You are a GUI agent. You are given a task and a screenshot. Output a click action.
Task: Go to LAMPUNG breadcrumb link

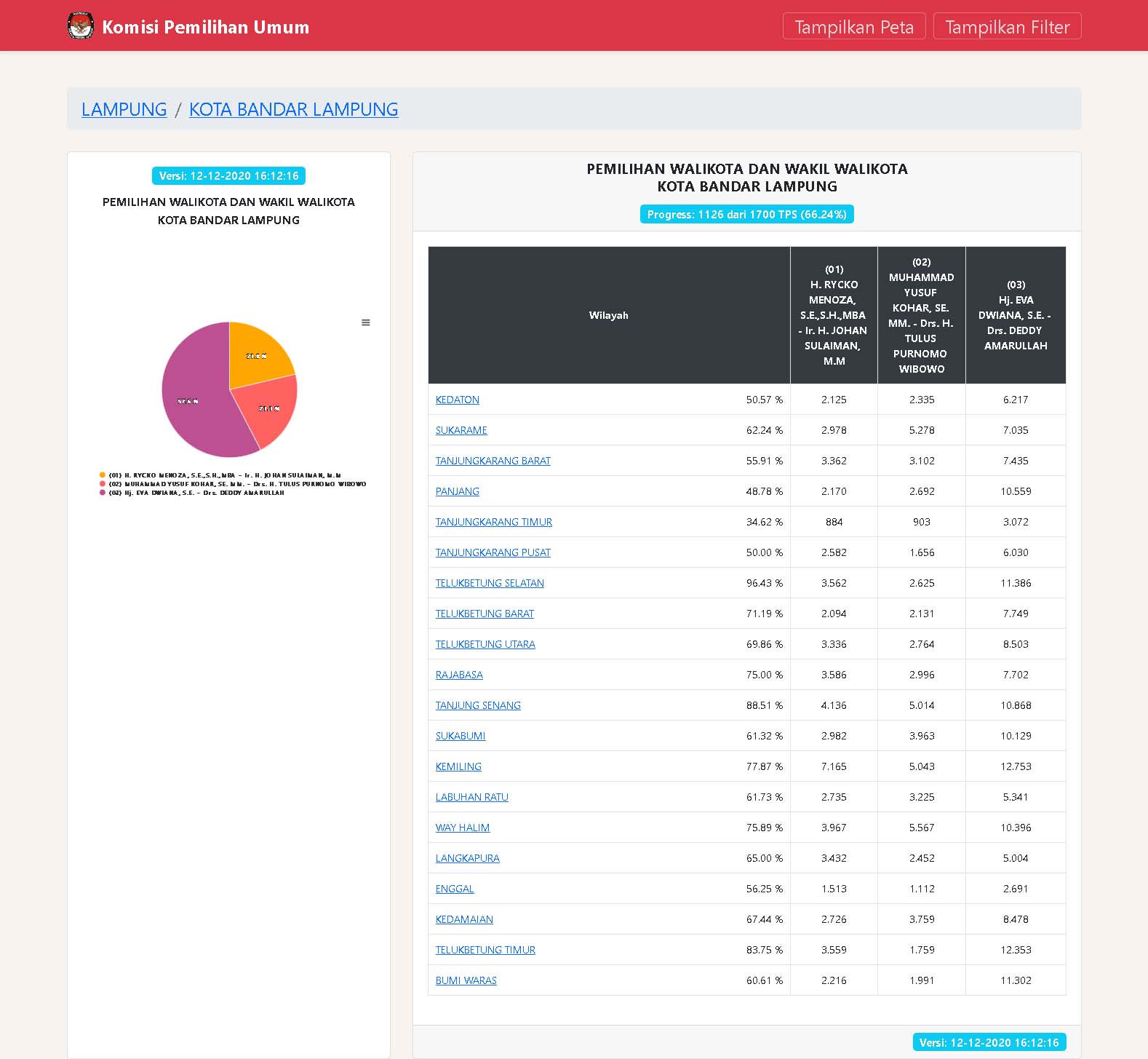pos(124,109)
